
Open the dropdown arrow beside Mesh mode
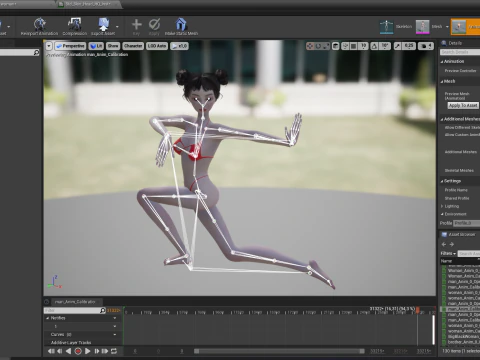(x=447, y=27)
